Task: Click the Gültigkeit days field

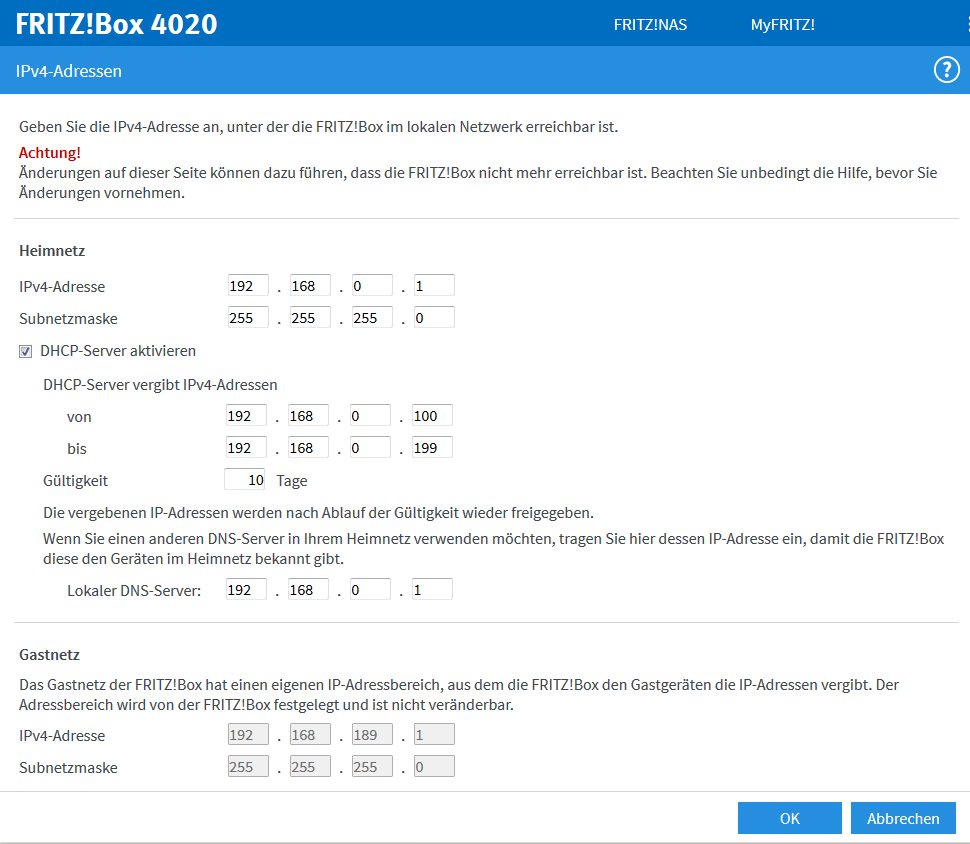Action: pyautogui.click(x=244, y=480)
